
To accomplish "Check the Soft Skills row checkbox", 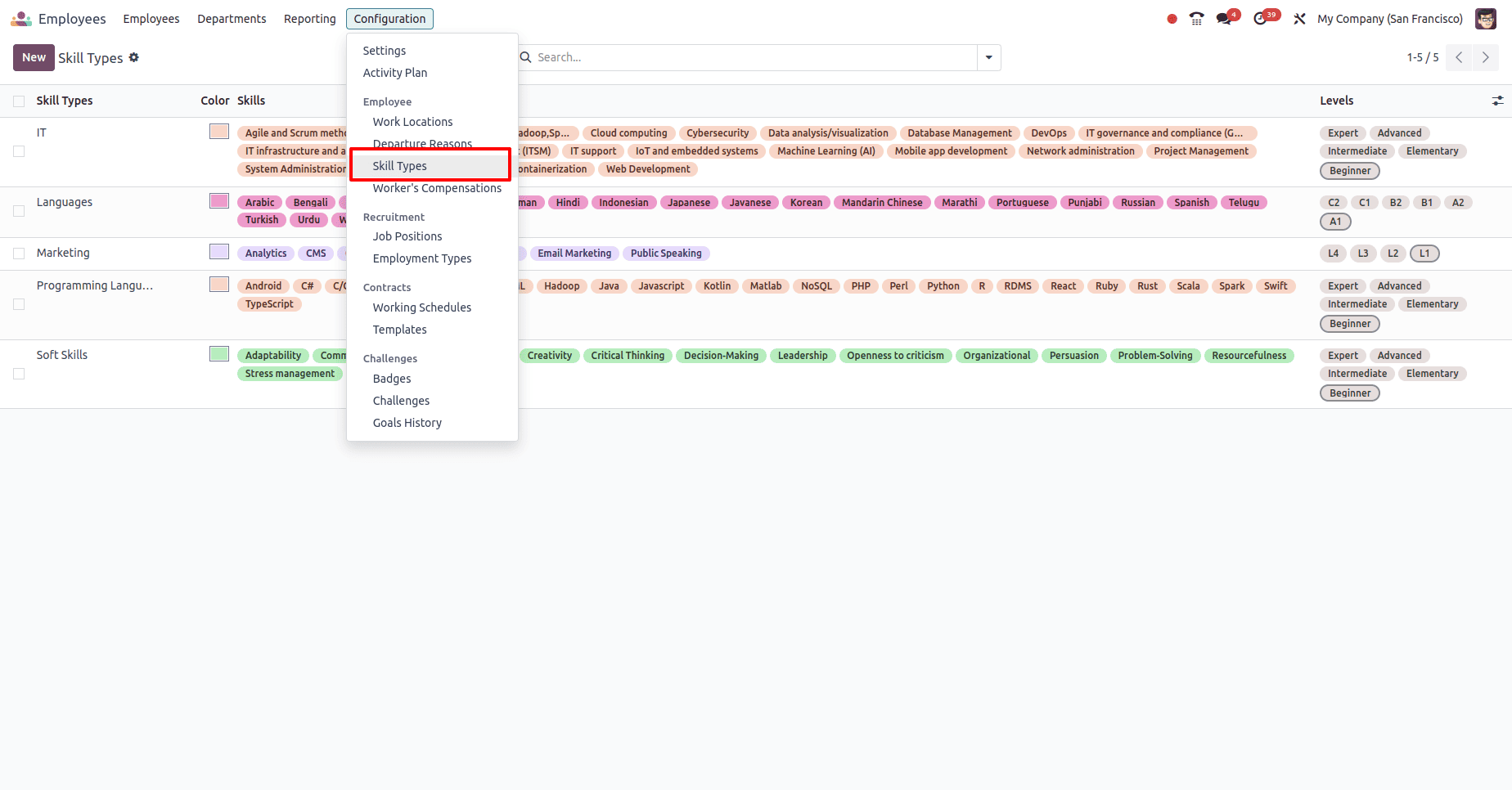I will tap(19, 374).
